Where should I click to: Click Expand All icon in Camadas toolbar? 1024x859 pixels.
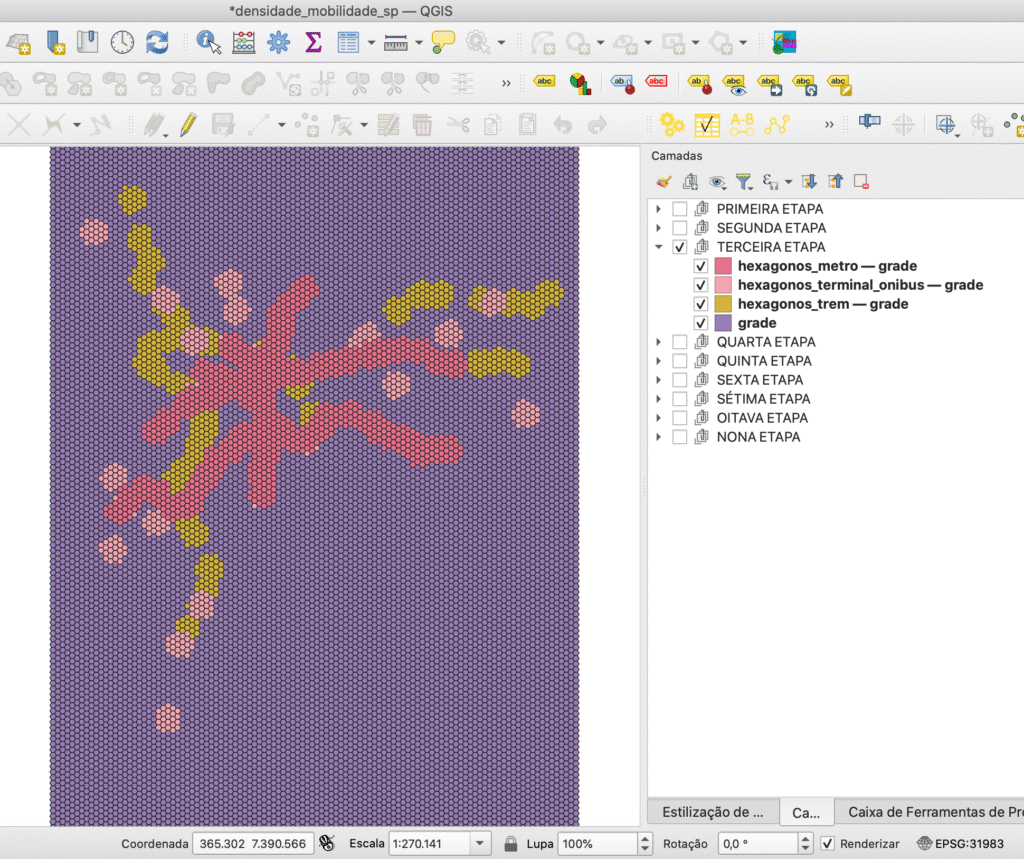[809, 182]
